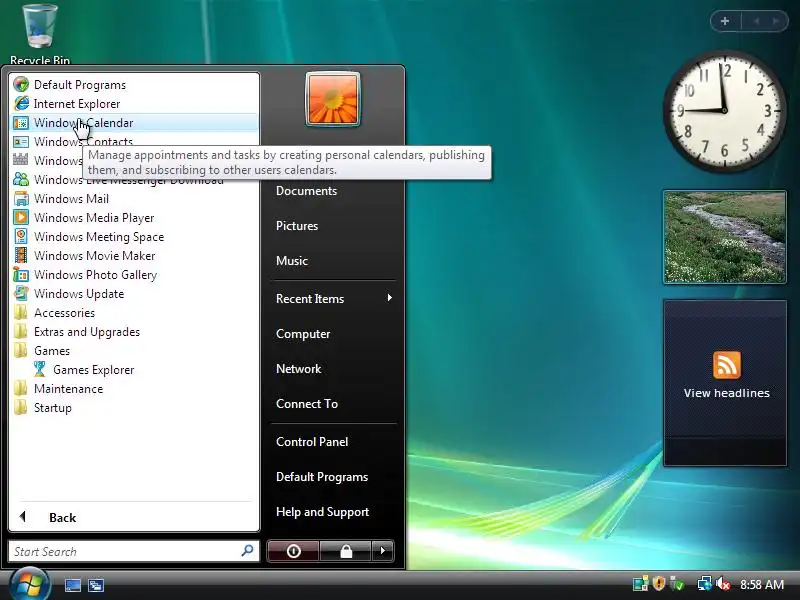The image size is (800, 600).
Task: Click the Windows Contacts icon
Action: pyautogui.click(x=21, y=142)
